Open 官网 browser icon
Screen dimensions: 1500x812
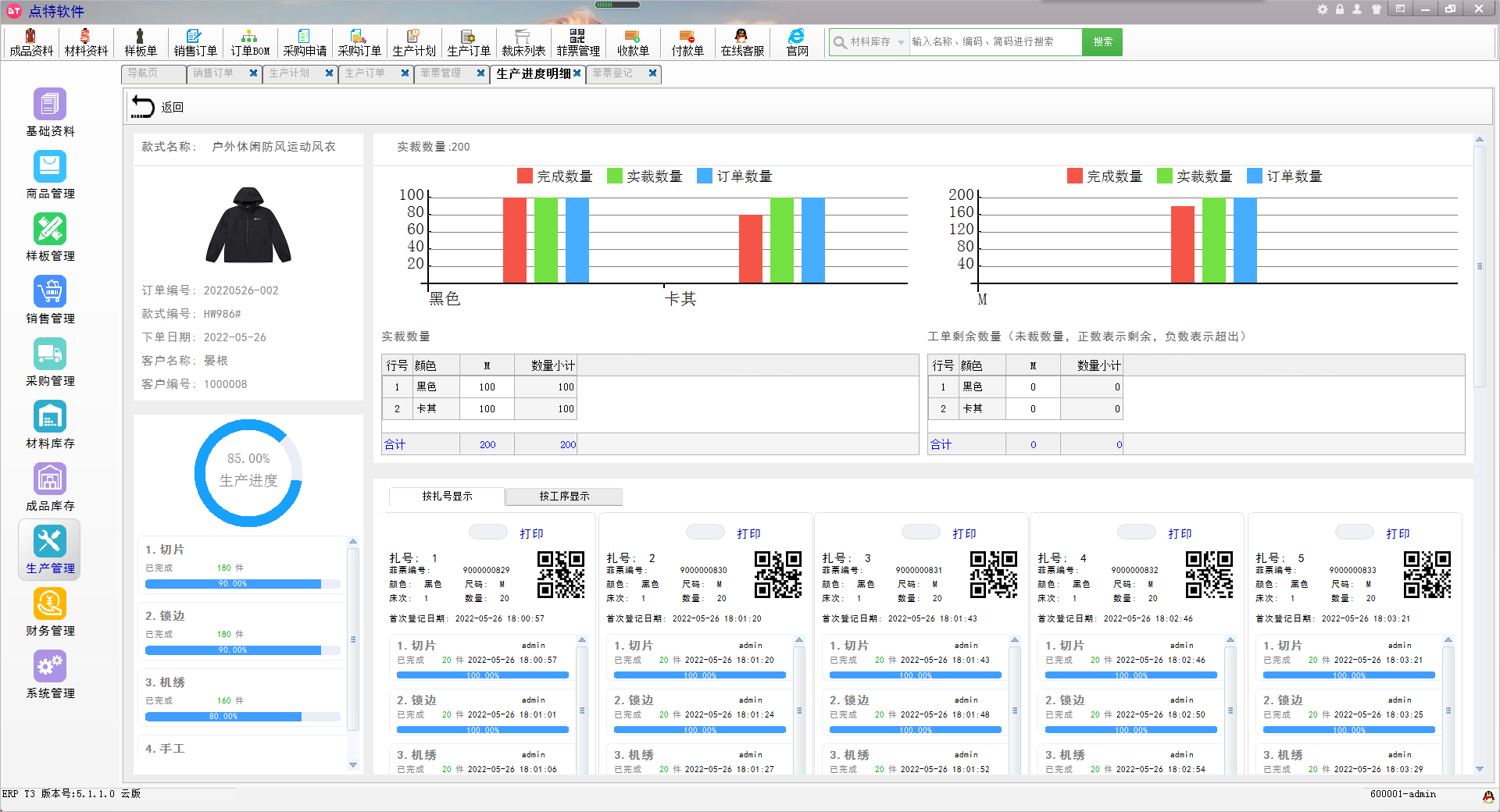tap(797, 42)
